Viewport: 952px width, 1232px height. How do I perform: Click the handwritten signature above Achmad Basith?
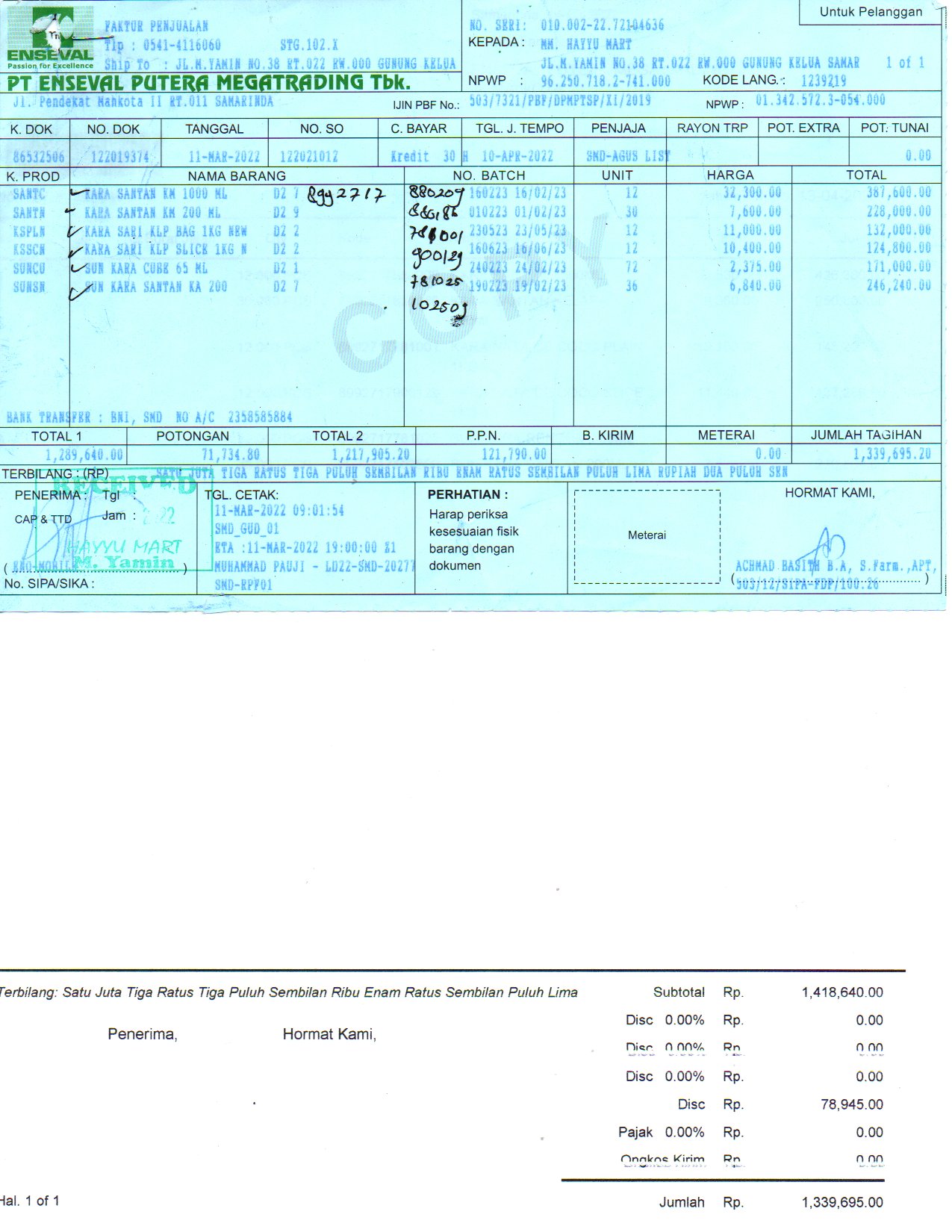click(827, 549)
